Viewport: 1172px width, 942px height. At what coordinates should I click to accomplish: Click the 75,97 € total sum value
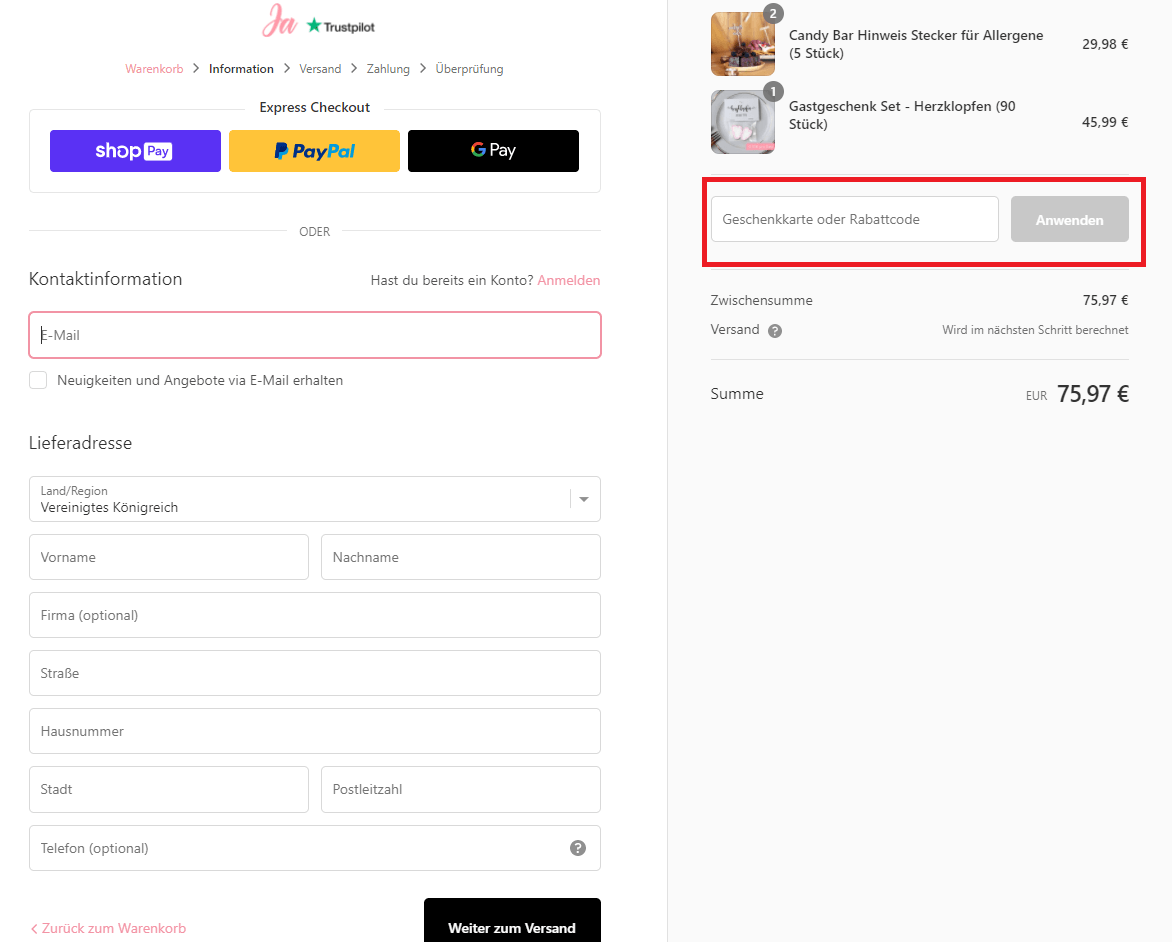(1092, 393)
